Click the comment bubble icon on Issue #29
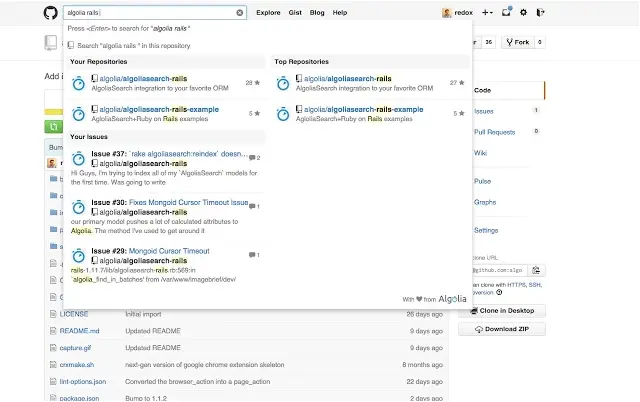640x402 pixels. 252,255
